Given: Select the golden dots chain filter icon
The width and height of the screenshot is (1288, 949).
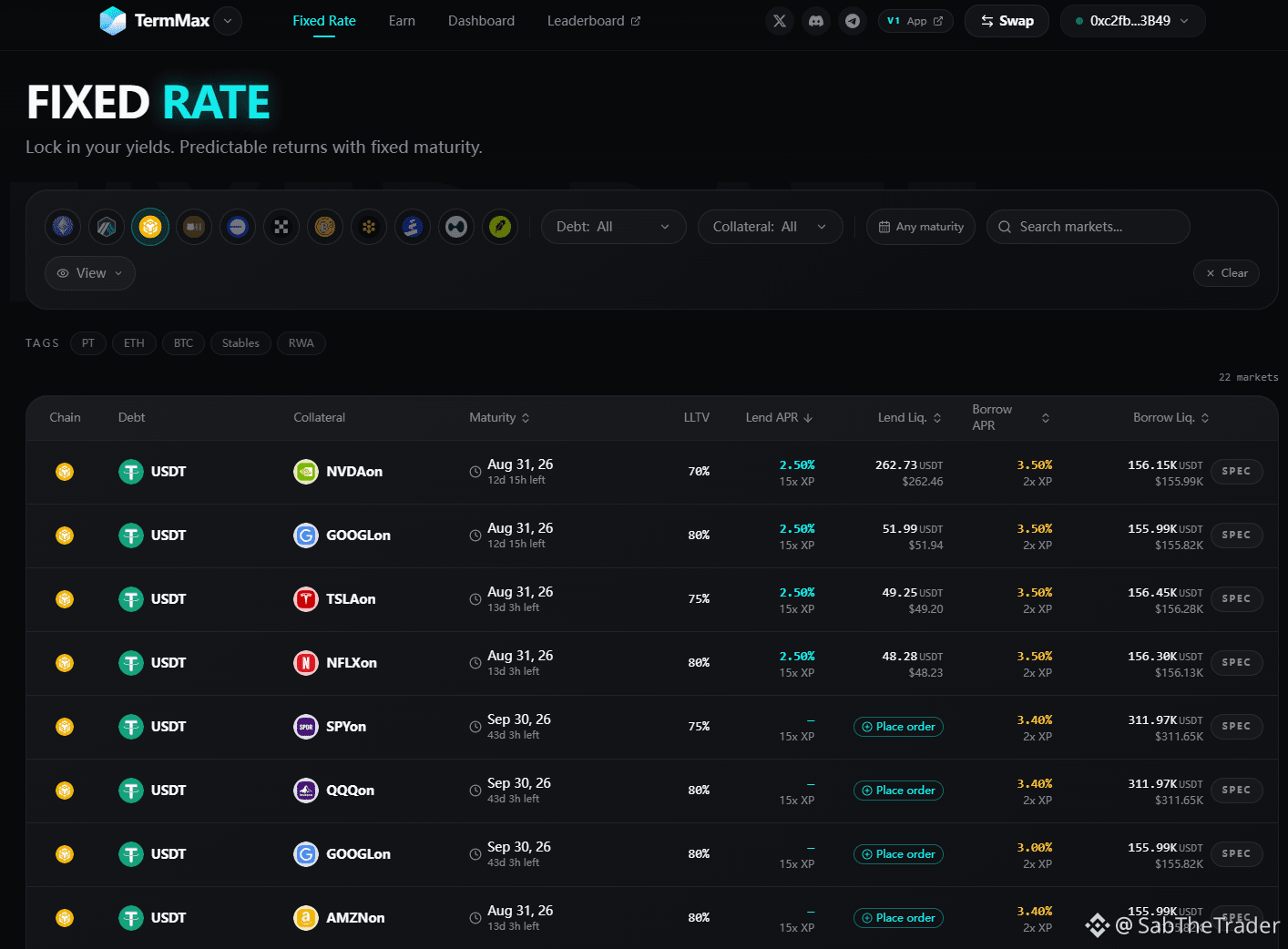Looking at the screenshot, I should pyautogui.click(x=369, y=227).
